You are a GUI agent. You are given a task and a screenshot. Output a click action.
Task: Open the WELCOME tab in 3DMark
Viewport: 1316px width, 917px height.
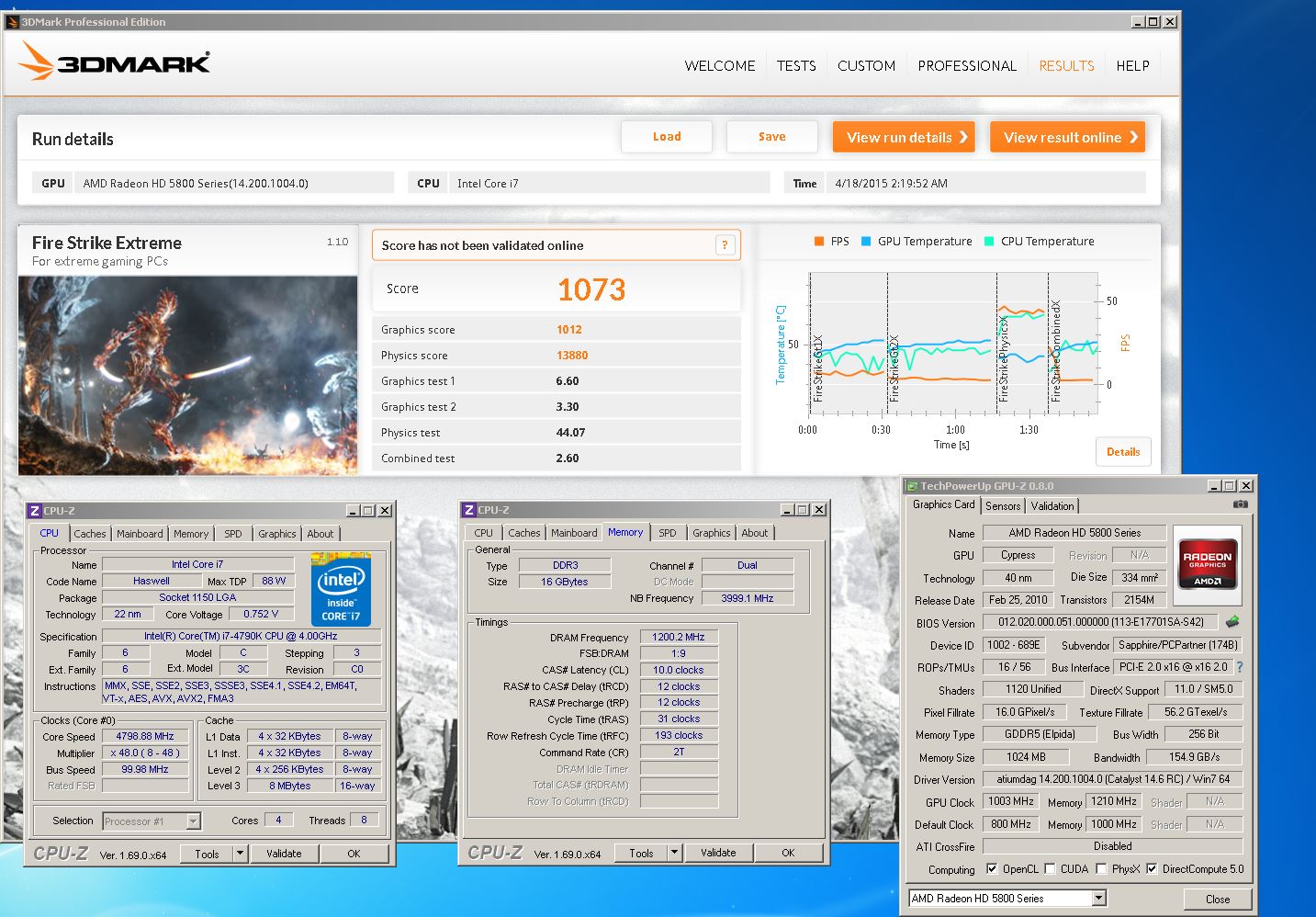click(720, 66)
